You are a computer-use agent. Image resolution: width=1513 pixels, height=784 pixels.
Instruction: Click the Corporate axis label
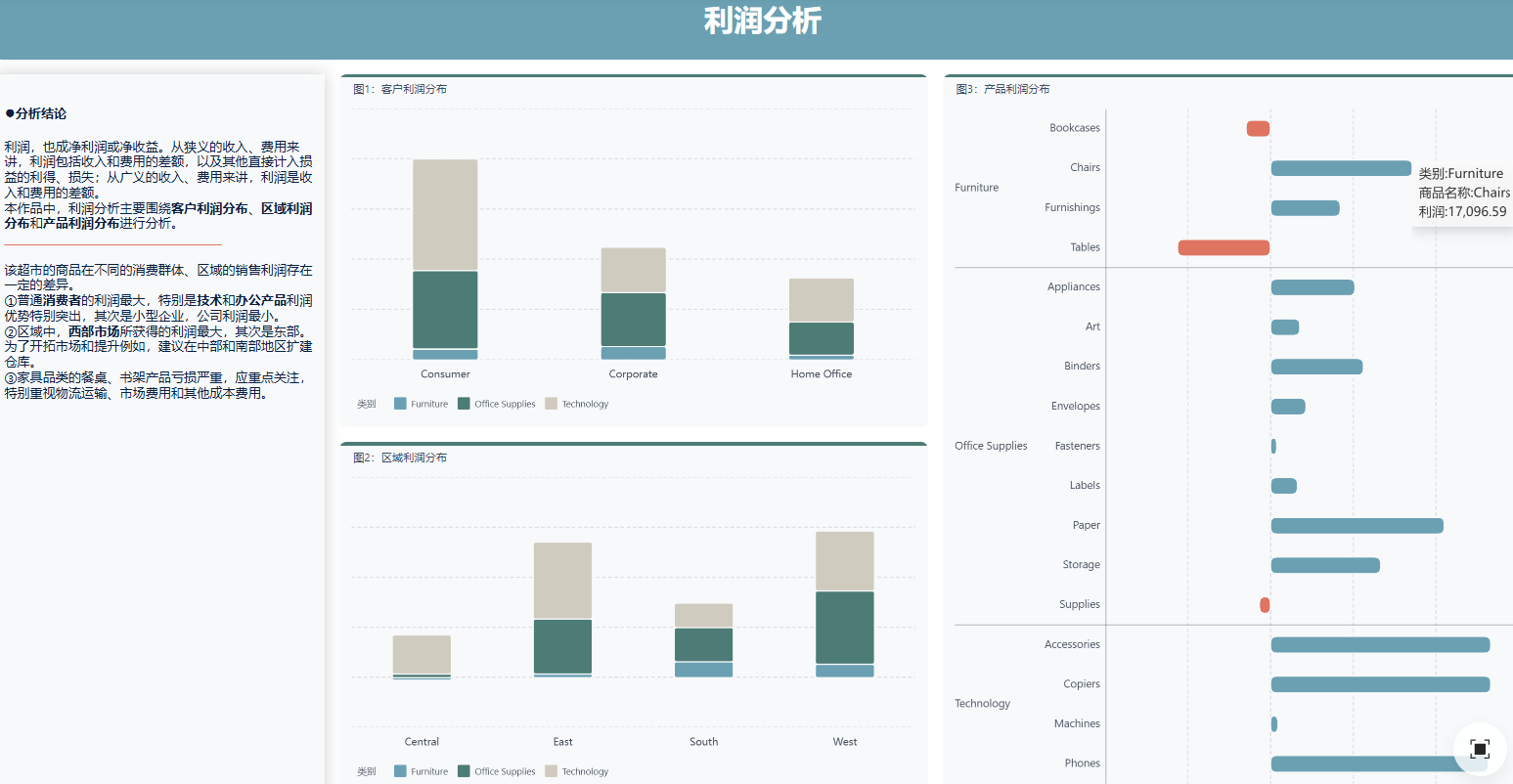(633, 374)
